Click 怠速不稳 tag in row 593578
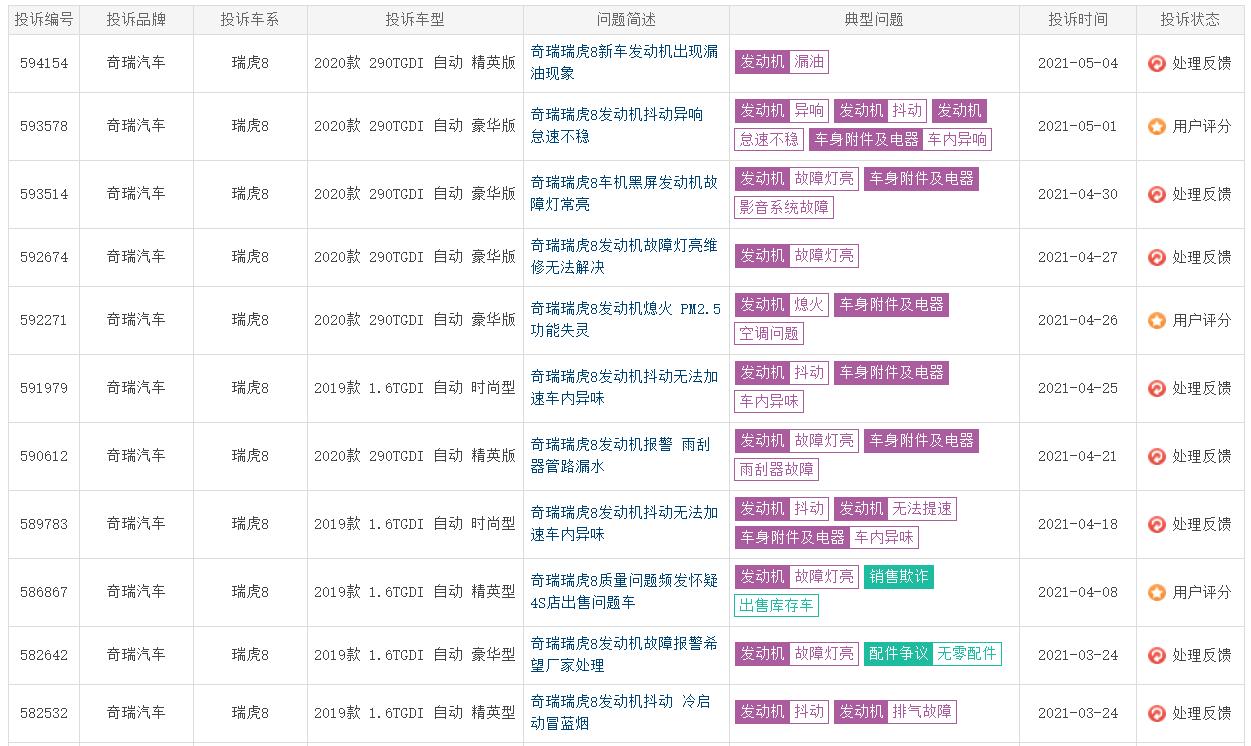Viewport: 1251px width, 746px height. tap(769, 139)
